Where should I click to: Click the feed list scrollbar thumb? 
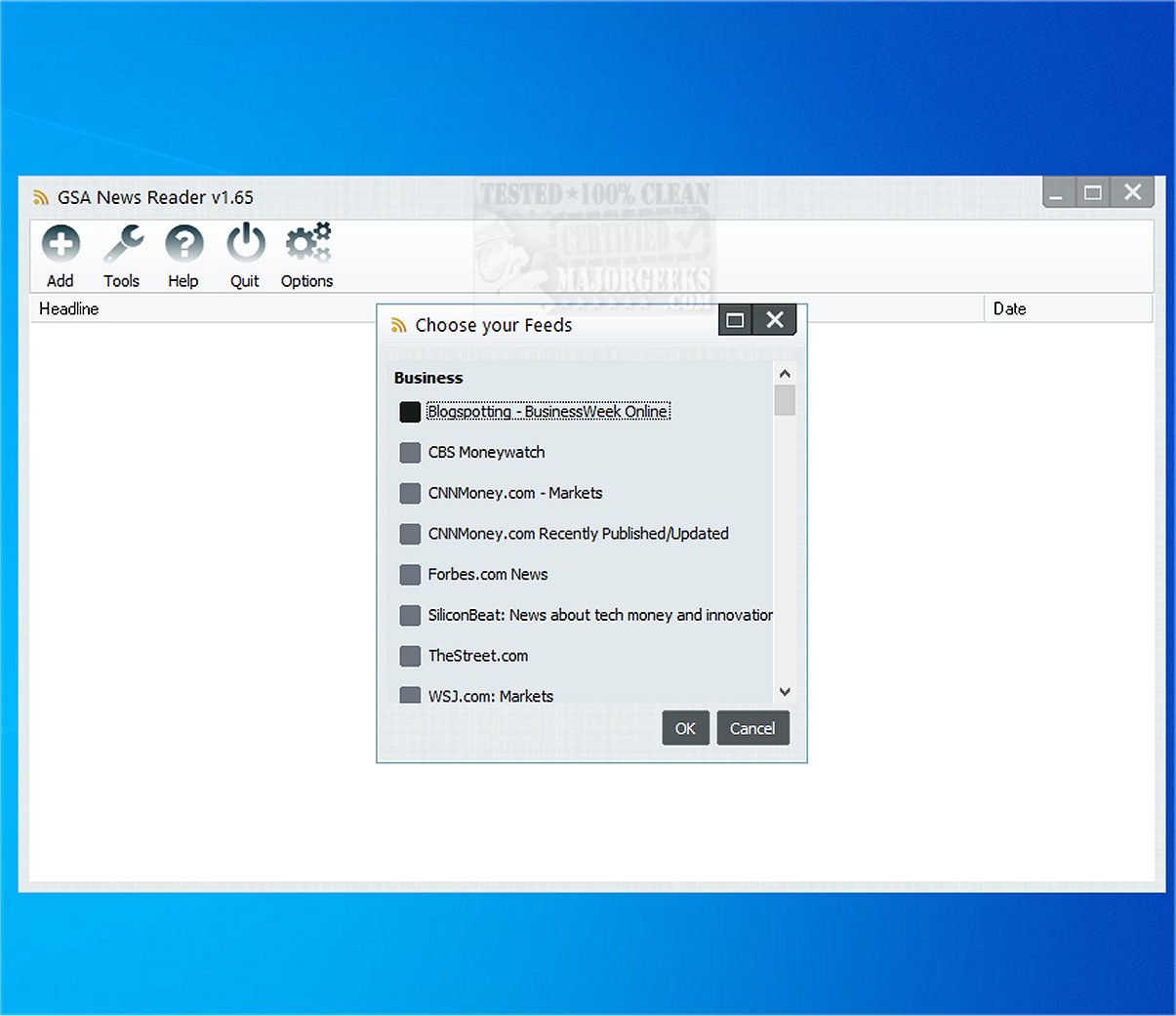785,400
